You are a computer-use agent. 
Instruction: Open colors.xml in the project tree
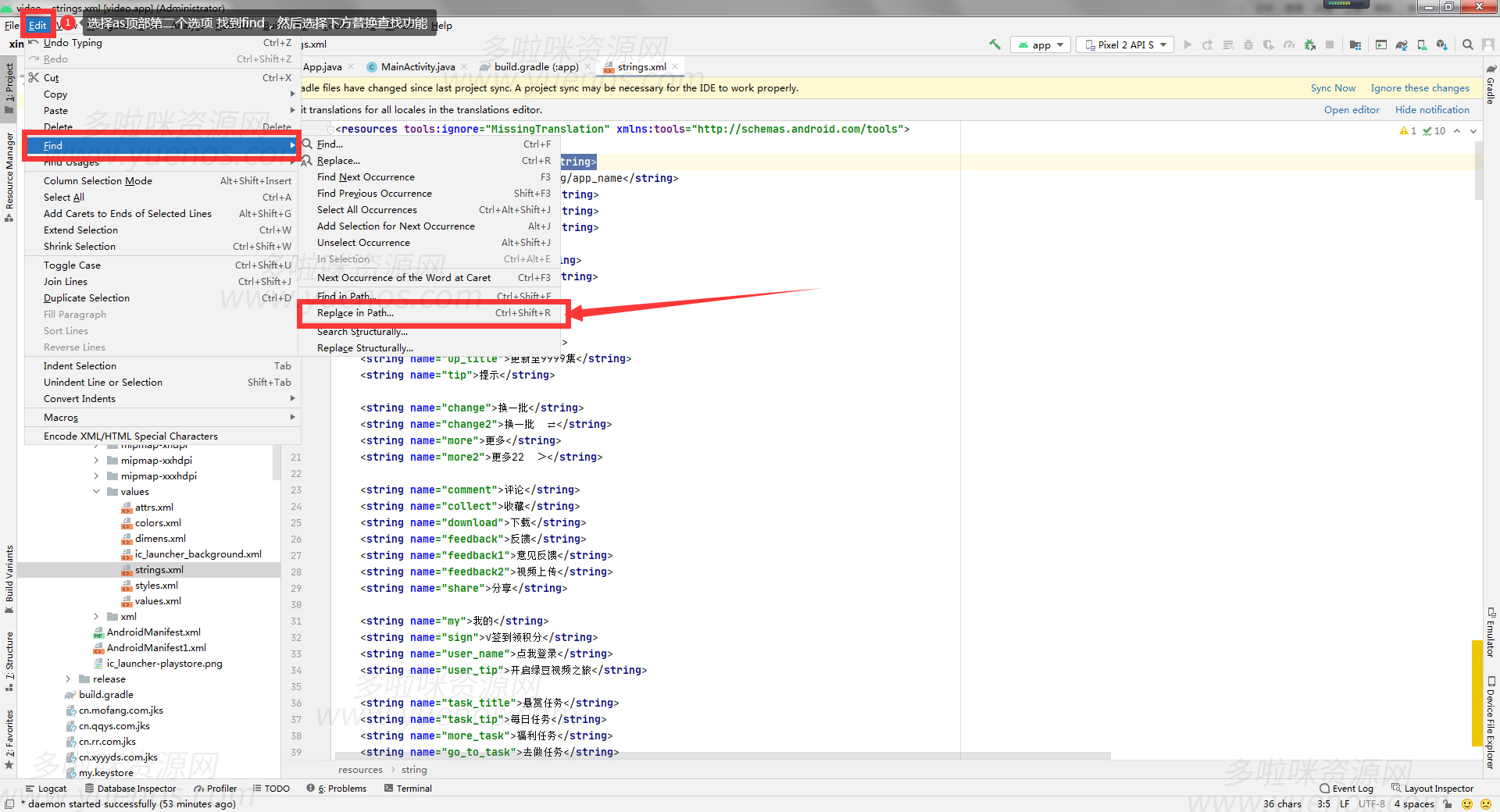pos(158,523)
